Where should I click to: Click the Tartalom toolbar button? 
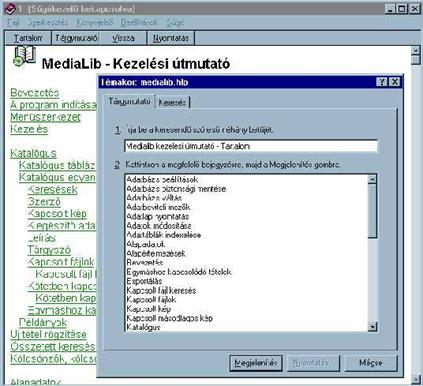[28, 38]
